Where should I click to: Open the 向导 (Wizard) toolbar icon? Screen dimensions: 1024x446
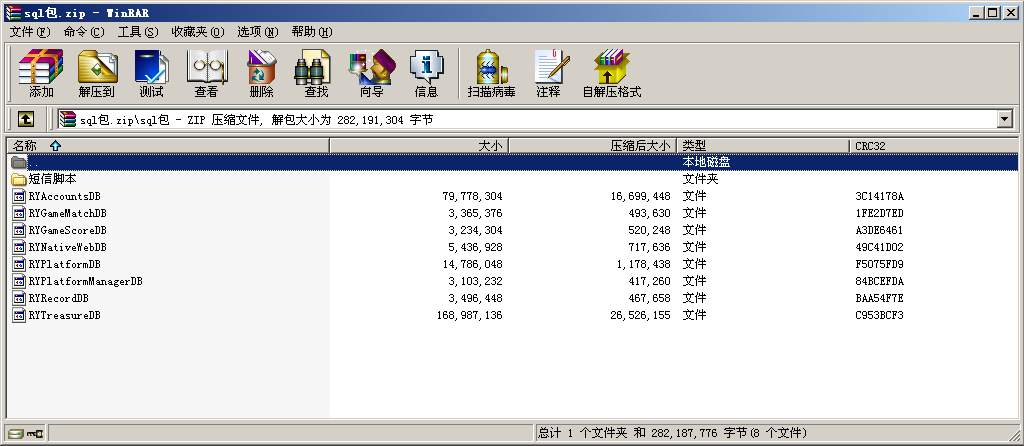point(371,73)
